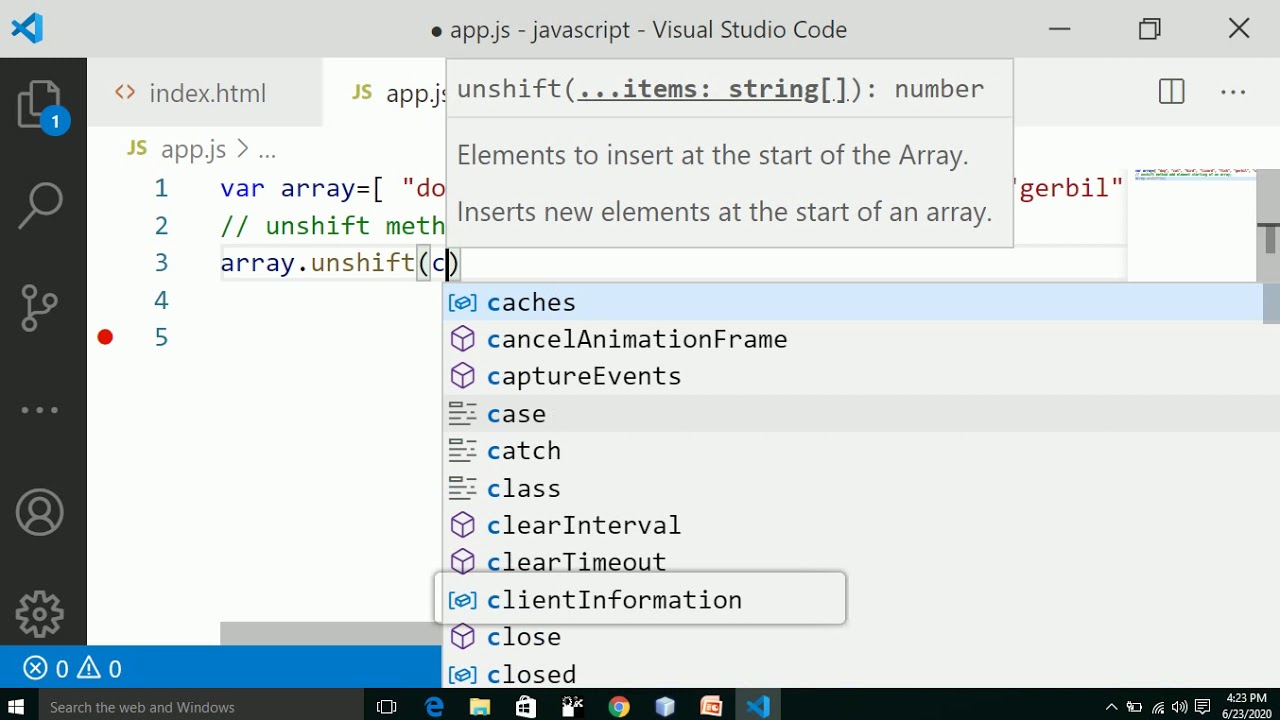Select the clearTimeout suggestion
The width and height of the screenshot is (1280, 720).
[852, 560]
